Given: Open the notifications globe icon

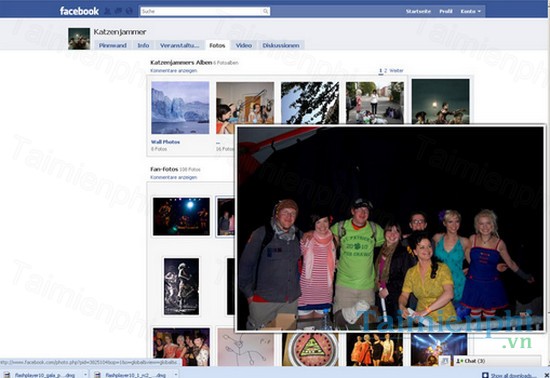Looking at the screenshot, I should 129,11.
